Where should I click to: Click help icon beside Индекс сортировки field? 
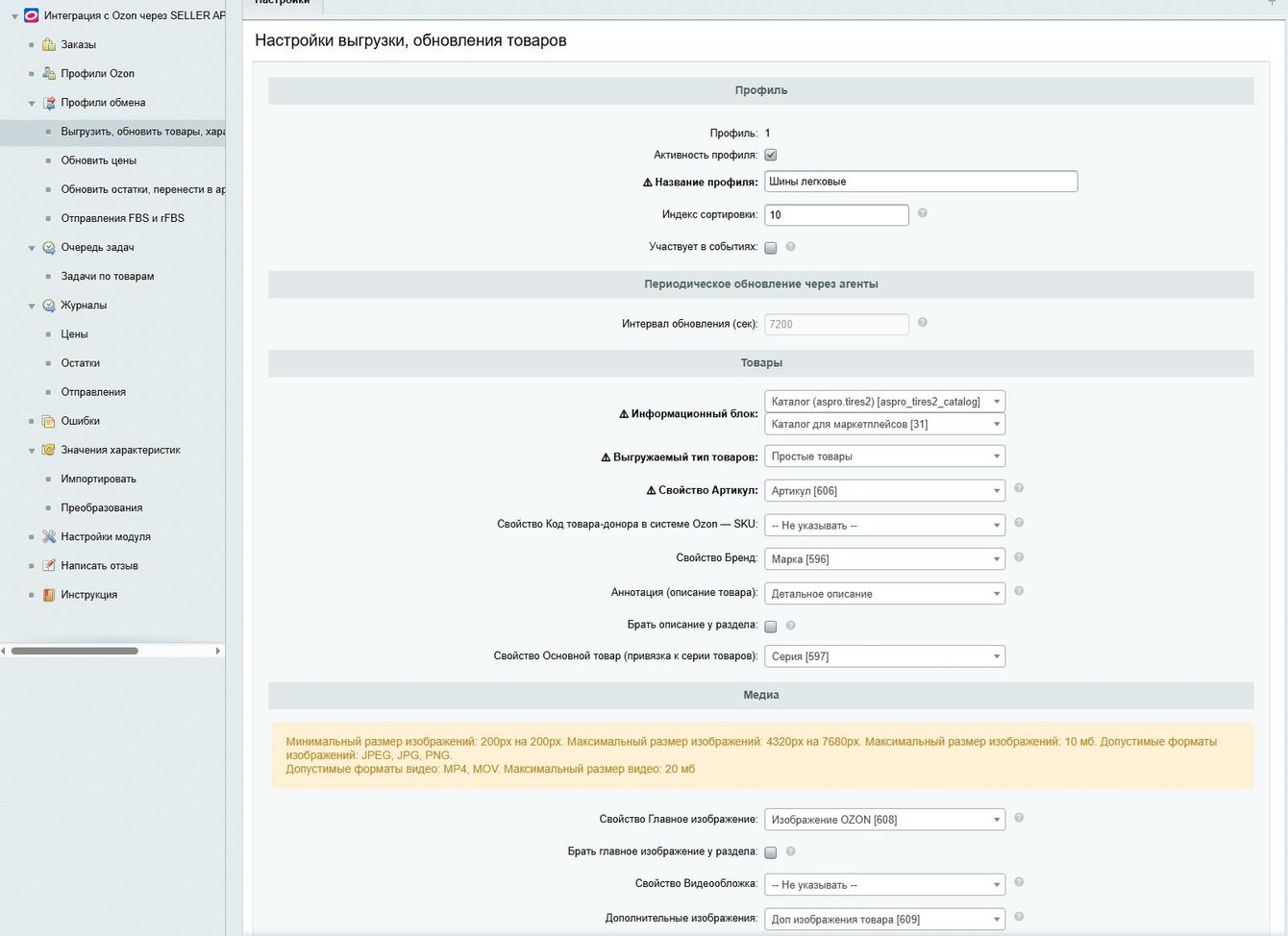[923, 213]
